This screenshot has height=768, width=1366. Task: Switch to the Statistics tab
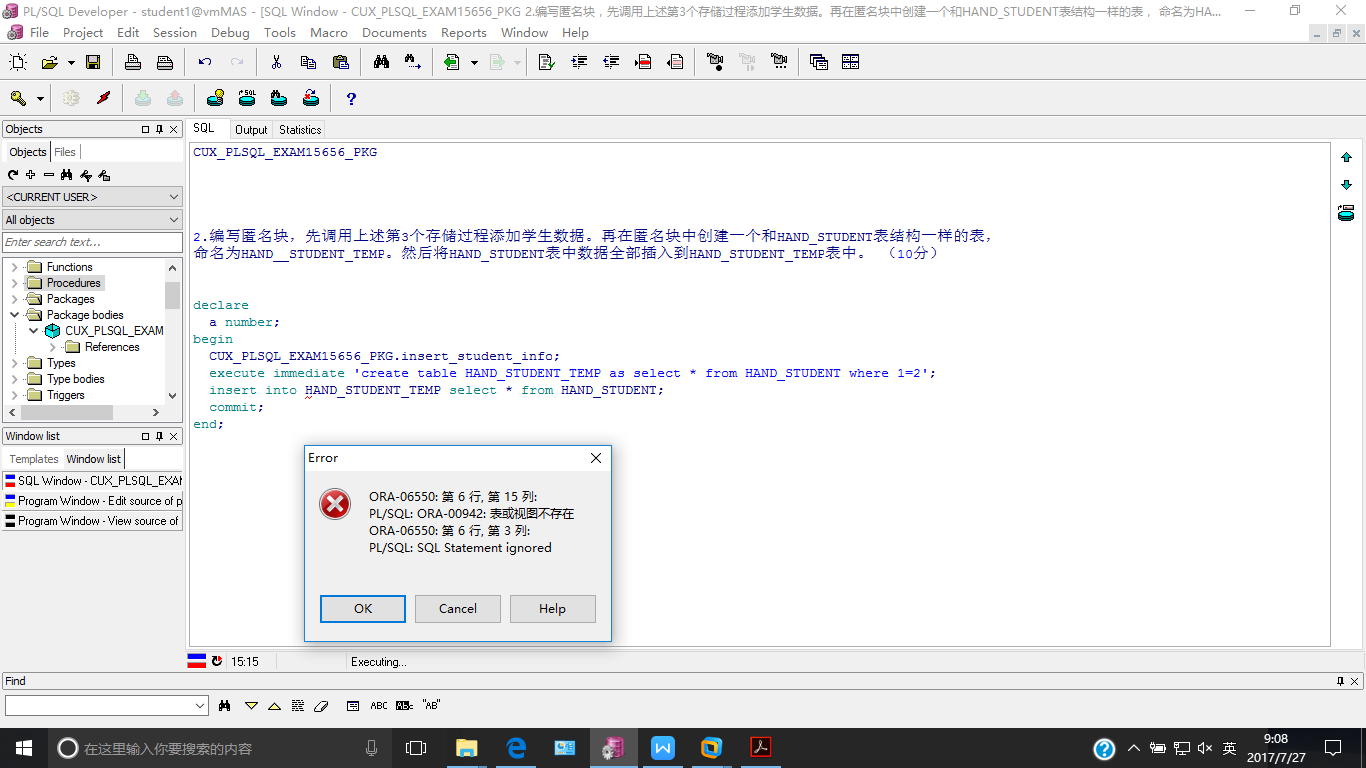point(300,130)
